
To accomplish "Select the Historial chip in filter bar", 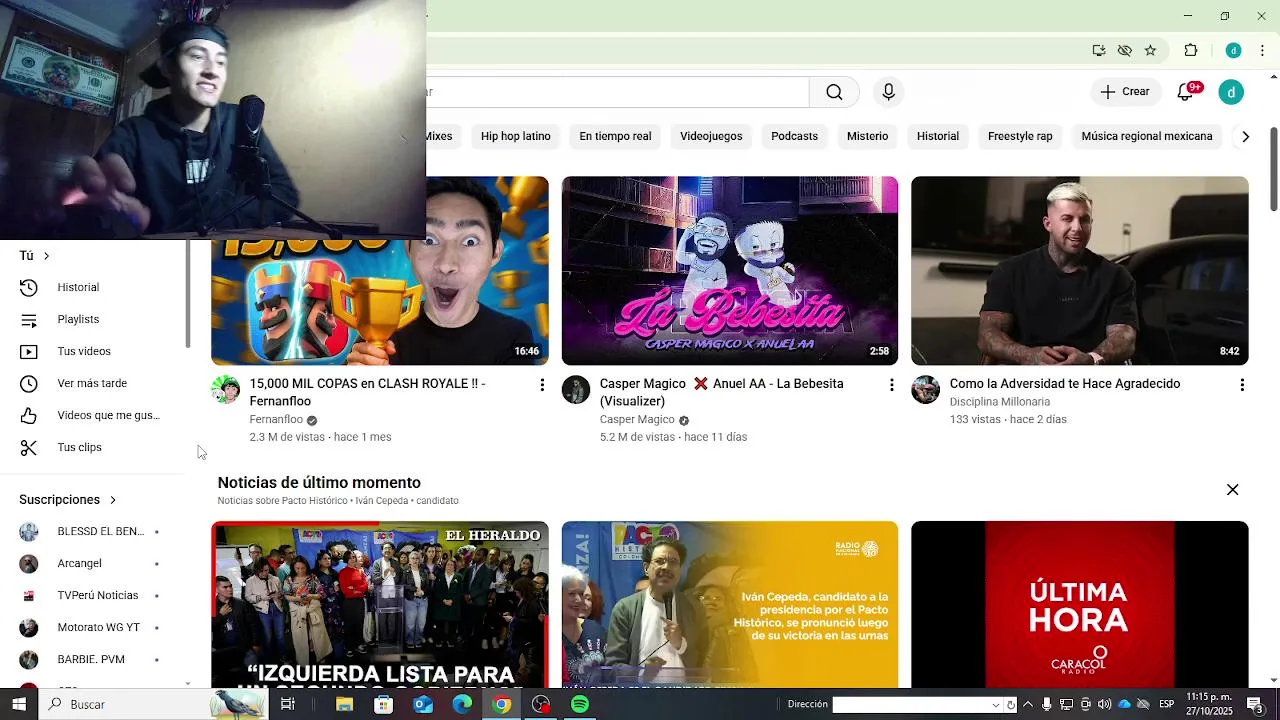I will tap(938, 136).
